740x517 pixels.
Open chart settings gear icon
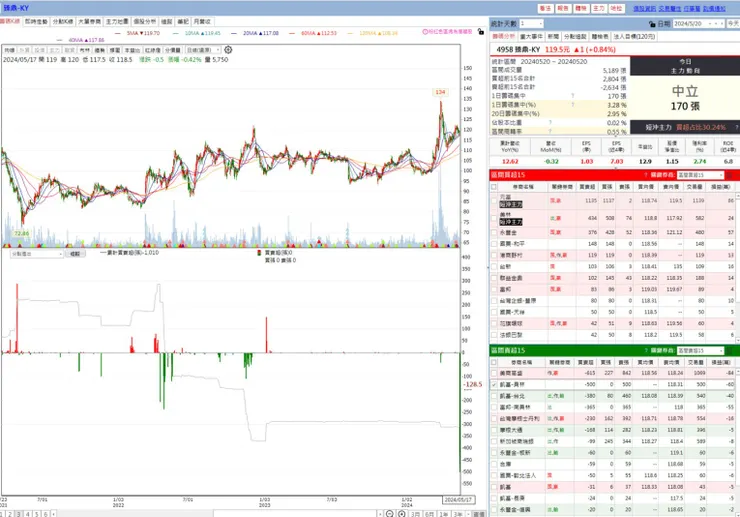pos(228,50)
